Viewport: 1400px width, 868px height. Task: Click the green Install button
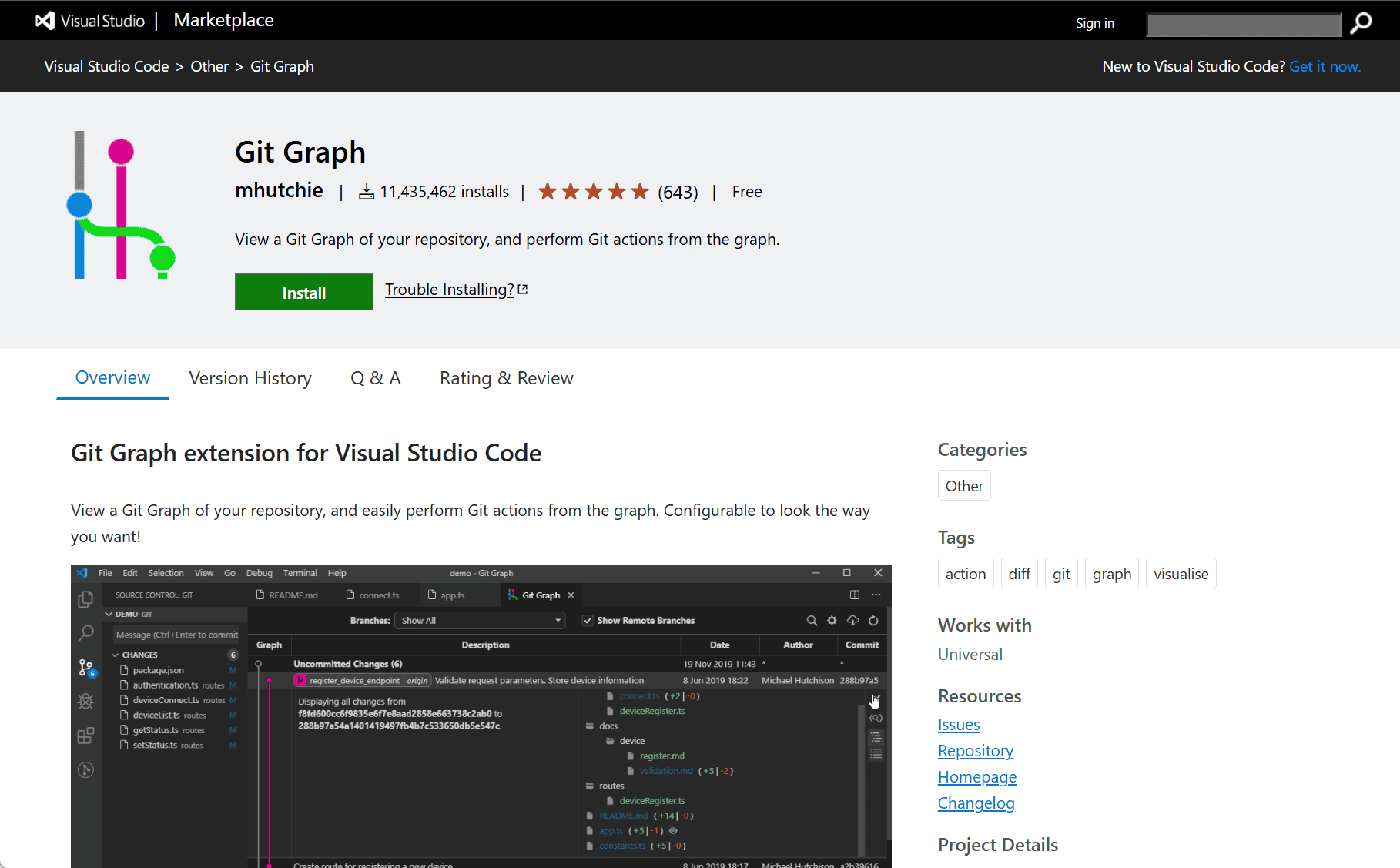(x=303, y=292)
